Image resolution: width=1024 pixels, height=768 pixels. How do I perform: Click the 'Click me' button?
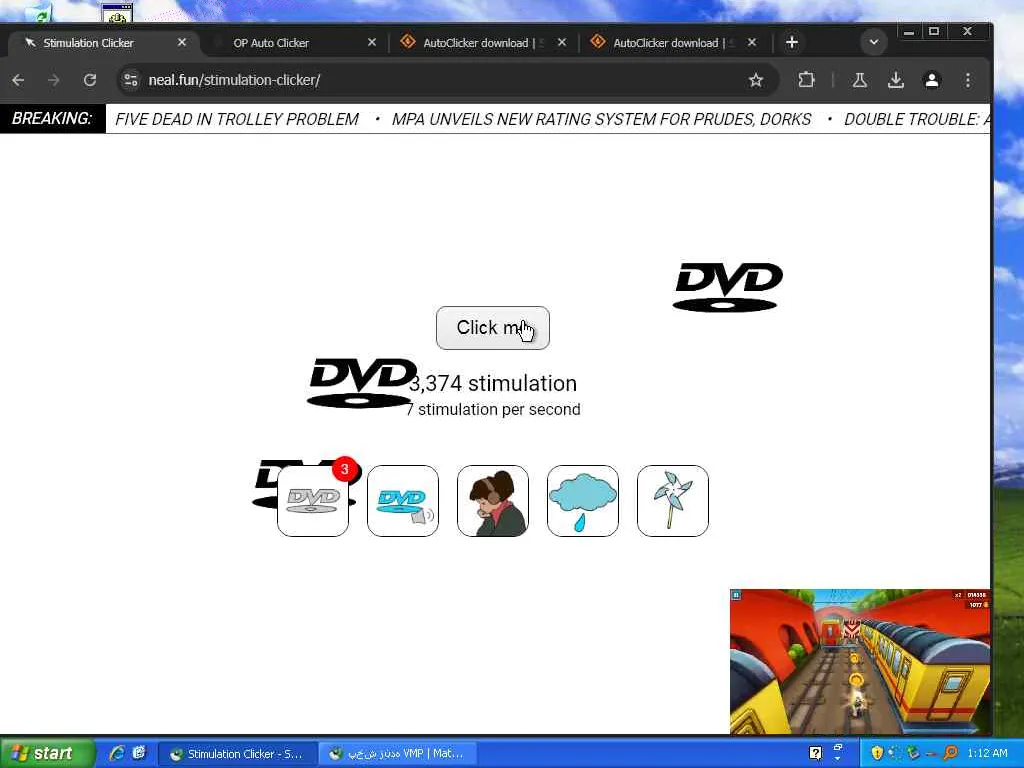(492, 328)
